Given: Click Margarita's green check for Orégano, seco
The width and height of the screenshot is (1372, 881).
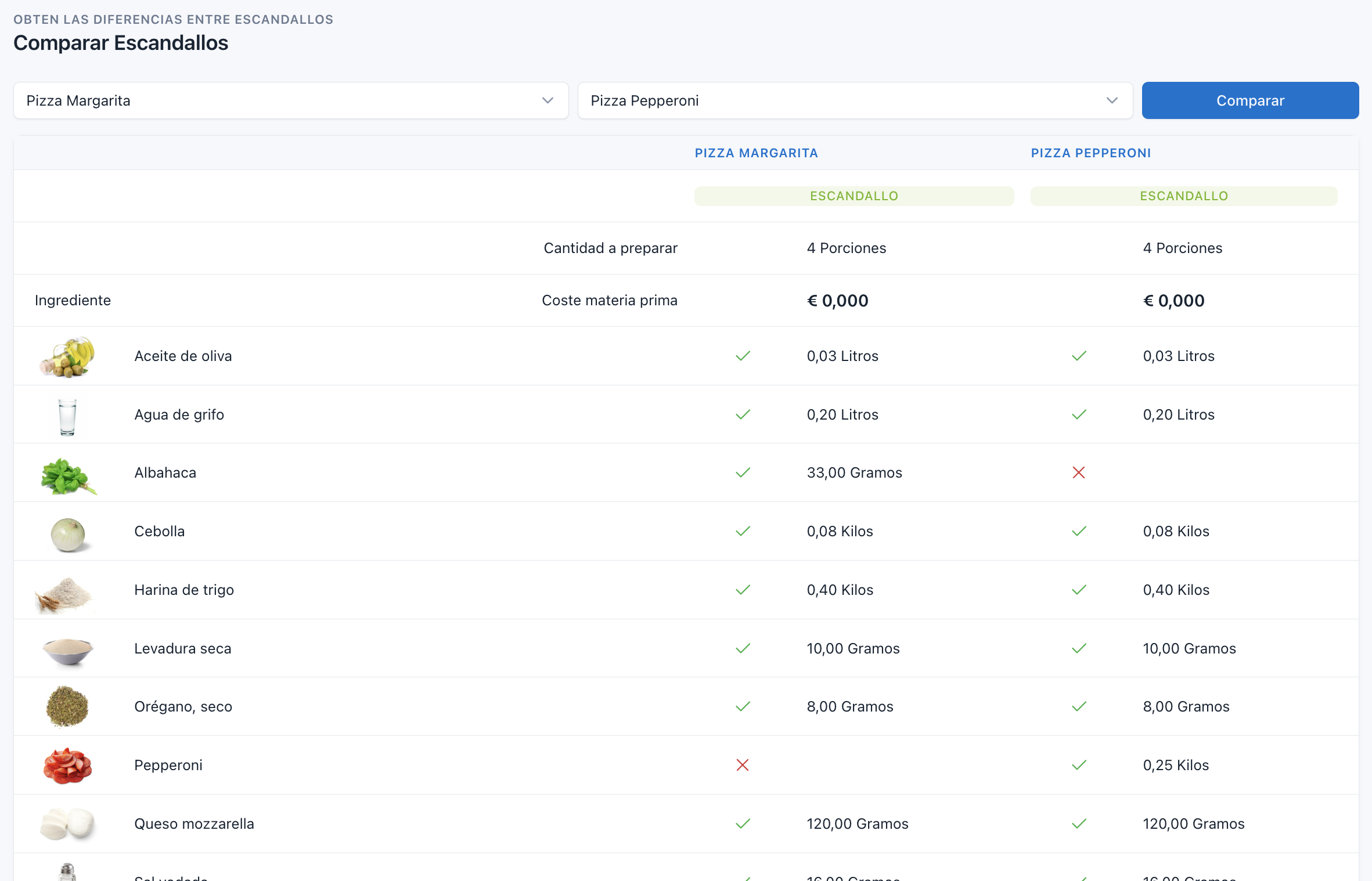Looking at the screenshot, I should point(743,706).
